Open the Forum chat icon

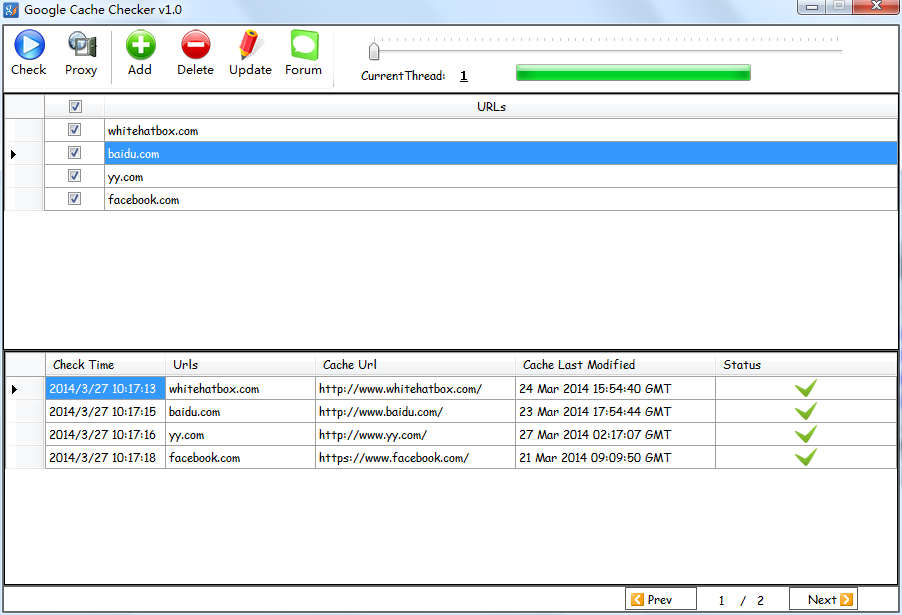[x=303, y=46]
